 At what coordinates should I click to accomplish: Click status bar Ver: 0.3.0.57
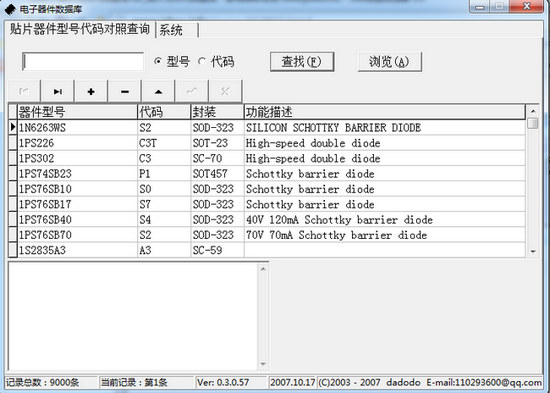pyautogui.click(x=232, y=382)
